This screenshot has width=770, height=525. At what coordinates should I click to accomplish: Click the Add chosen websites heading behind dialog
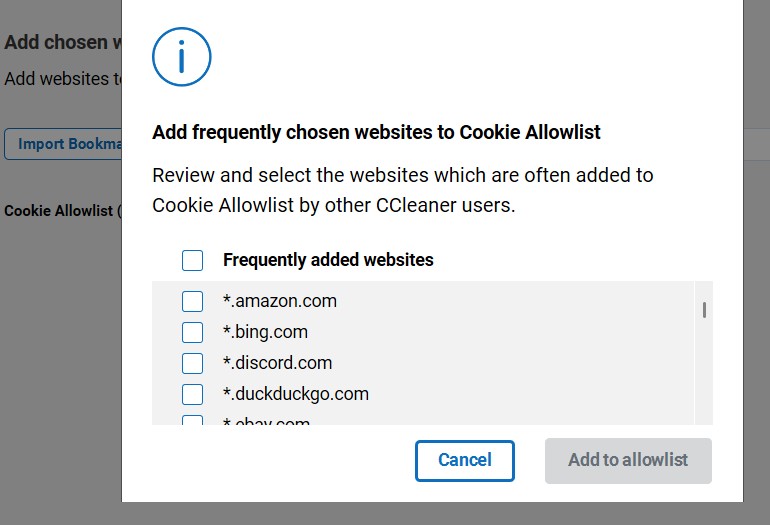point(63,42)
